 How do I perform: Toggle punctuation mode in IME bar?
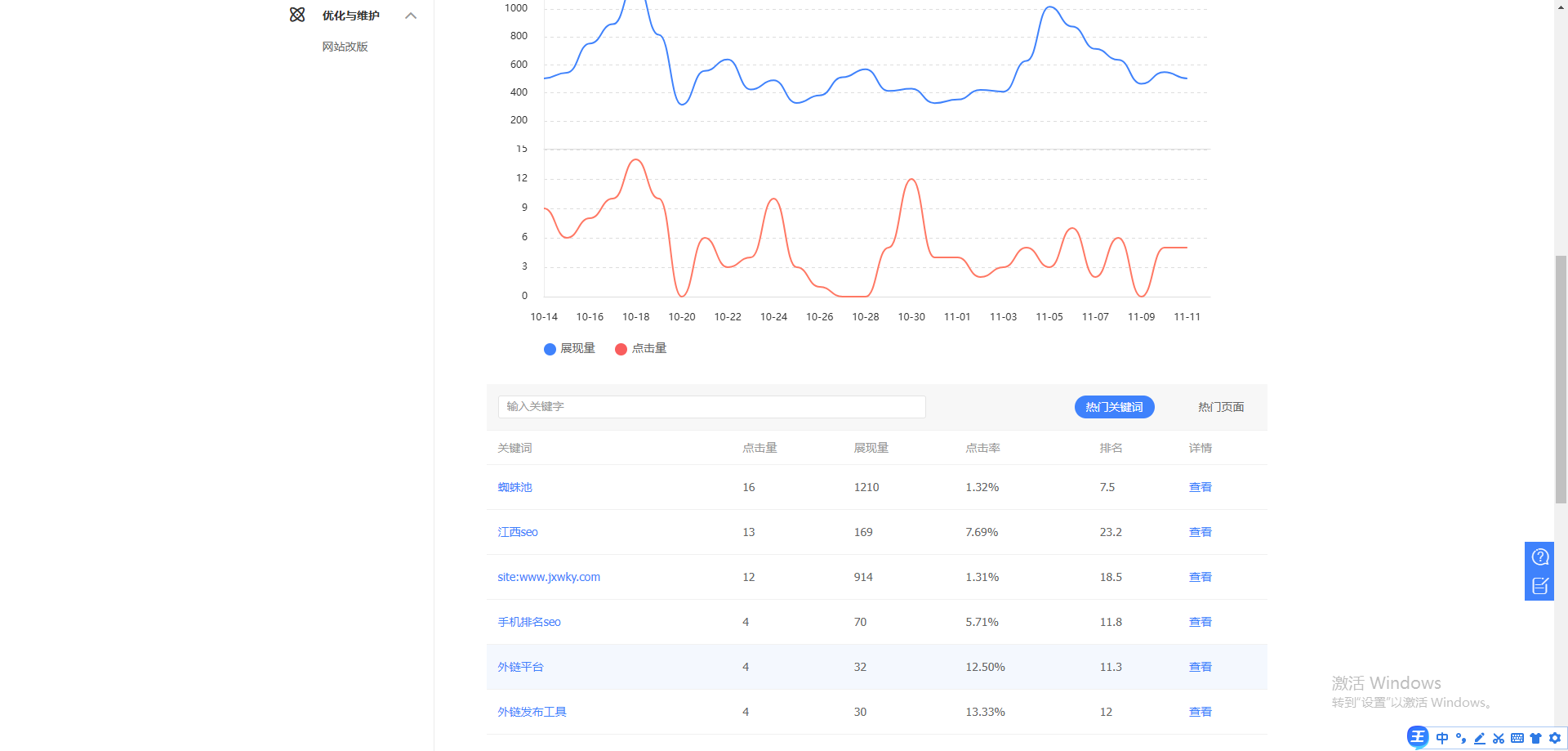coord(1461,738)
